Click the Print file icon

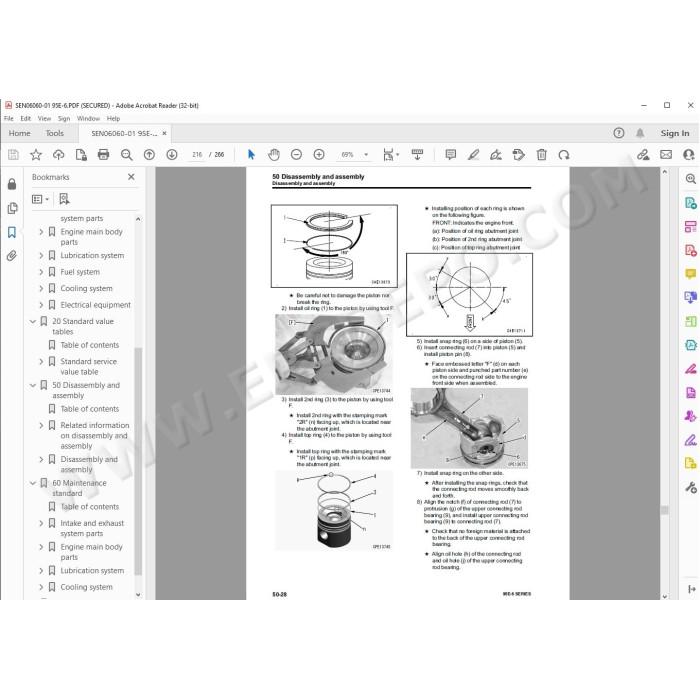pos(104,154)
